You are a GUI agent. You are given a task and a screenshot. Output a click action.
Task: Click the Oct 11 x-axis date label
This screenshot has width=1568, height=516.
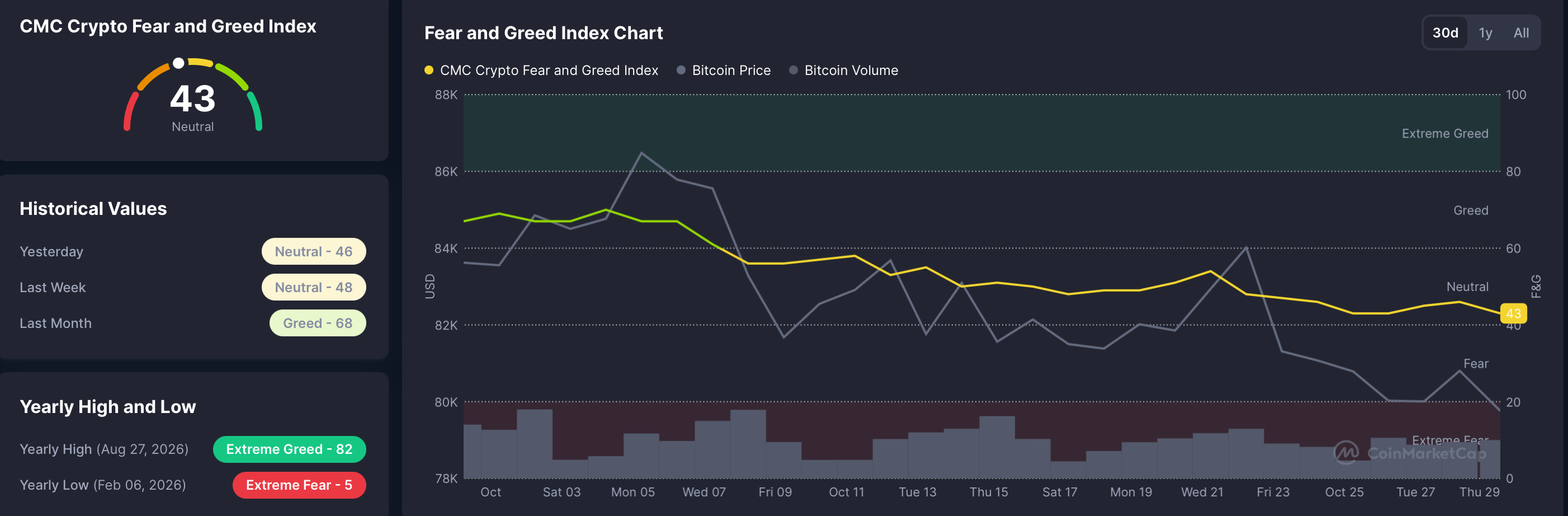coord(846,492)
